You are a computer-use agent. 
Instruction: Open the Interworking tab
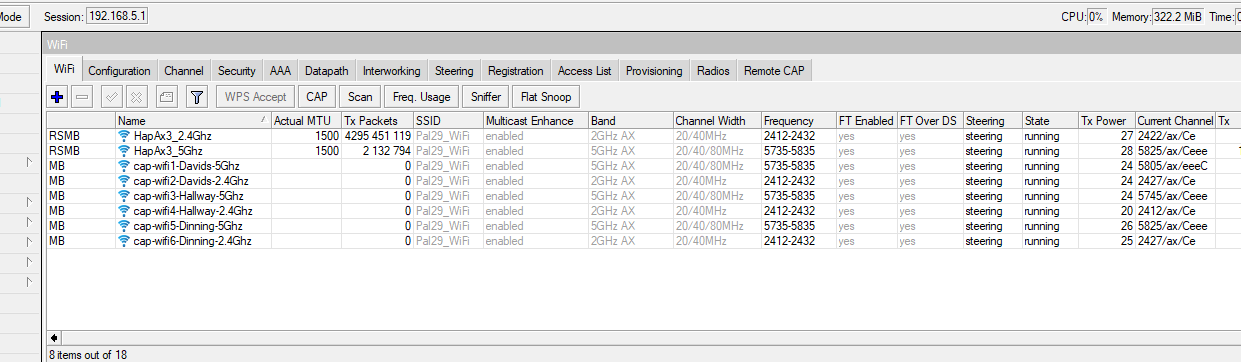click(392, 71)
